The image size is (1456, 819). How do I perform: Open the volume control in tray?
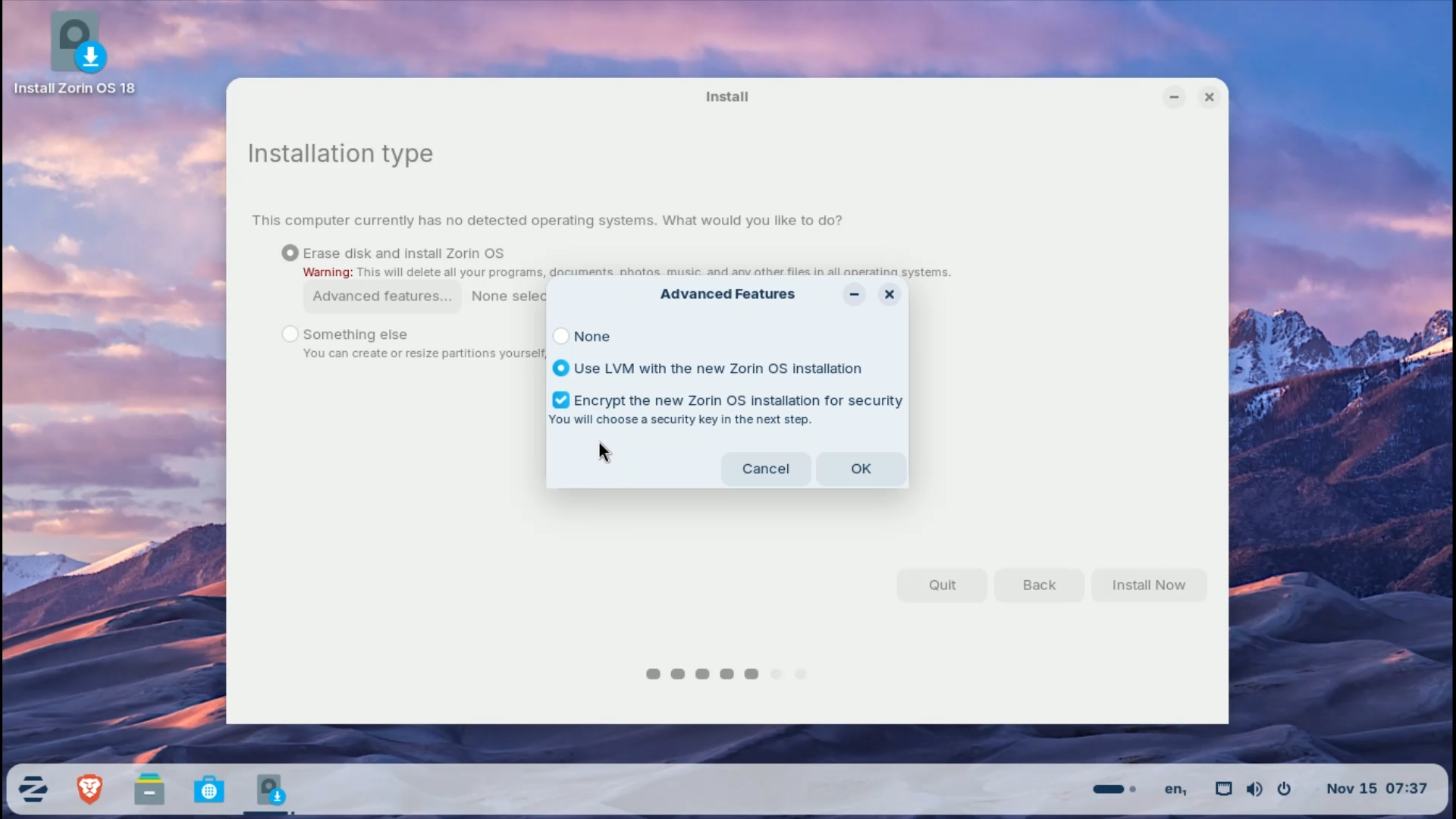pyautogui.click(x=1254, y=789)
